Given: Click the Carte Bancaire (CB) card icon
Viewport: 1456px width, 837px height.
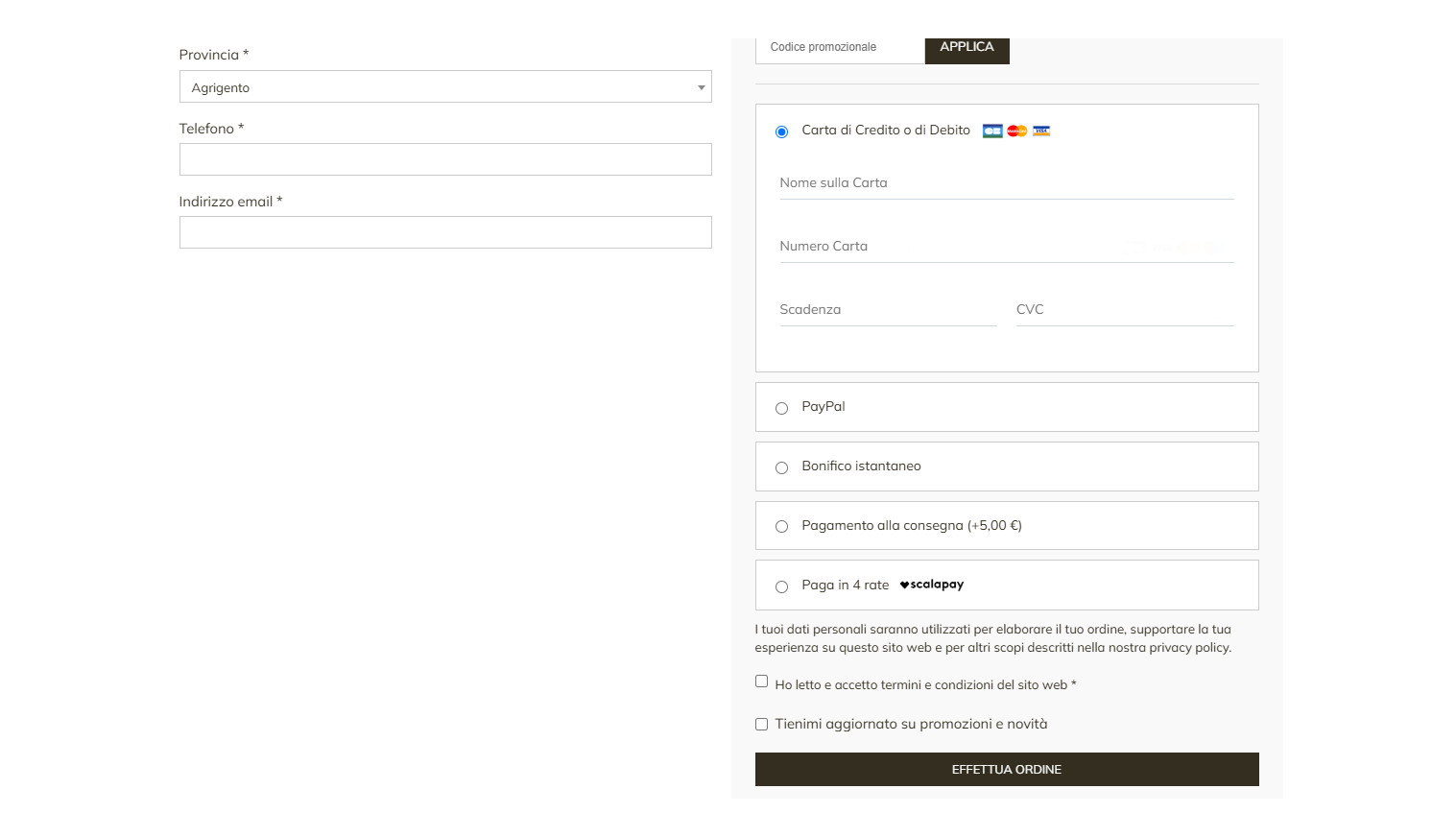Looking at the screenshot, I should click(x=992, y=131).
